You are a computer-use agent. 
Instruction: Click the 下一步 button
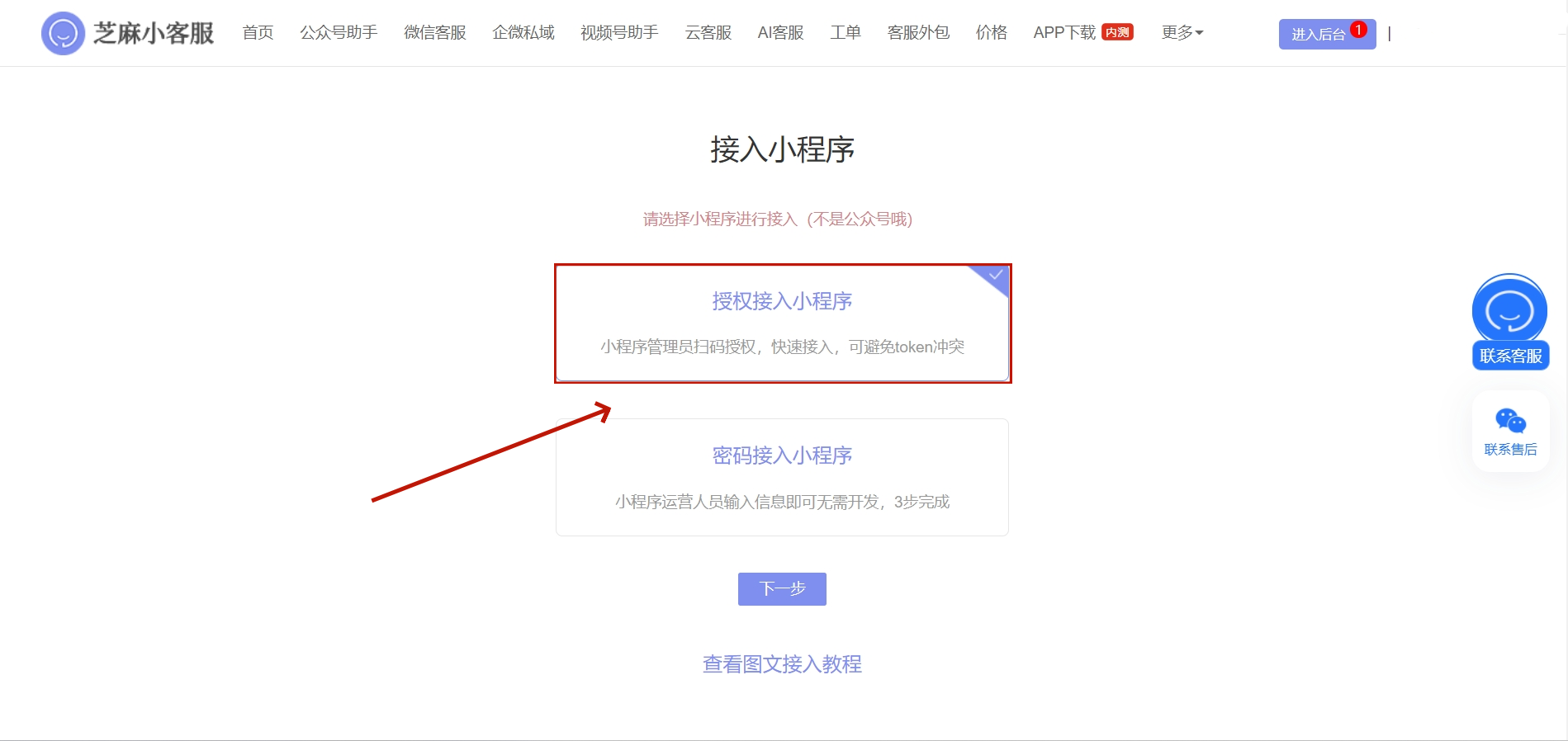(x=782, y=588)
